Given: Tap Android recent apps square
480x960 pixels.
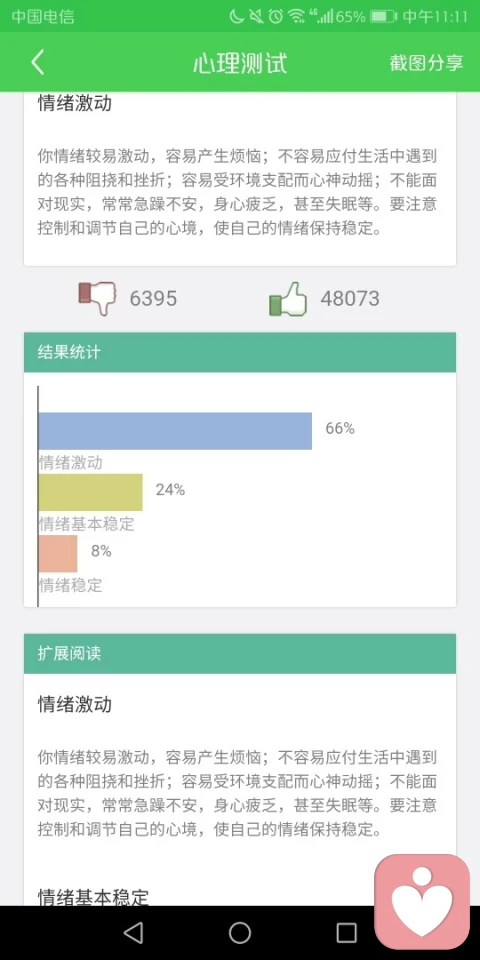Looking at the screenshot, I should [347, 932].
